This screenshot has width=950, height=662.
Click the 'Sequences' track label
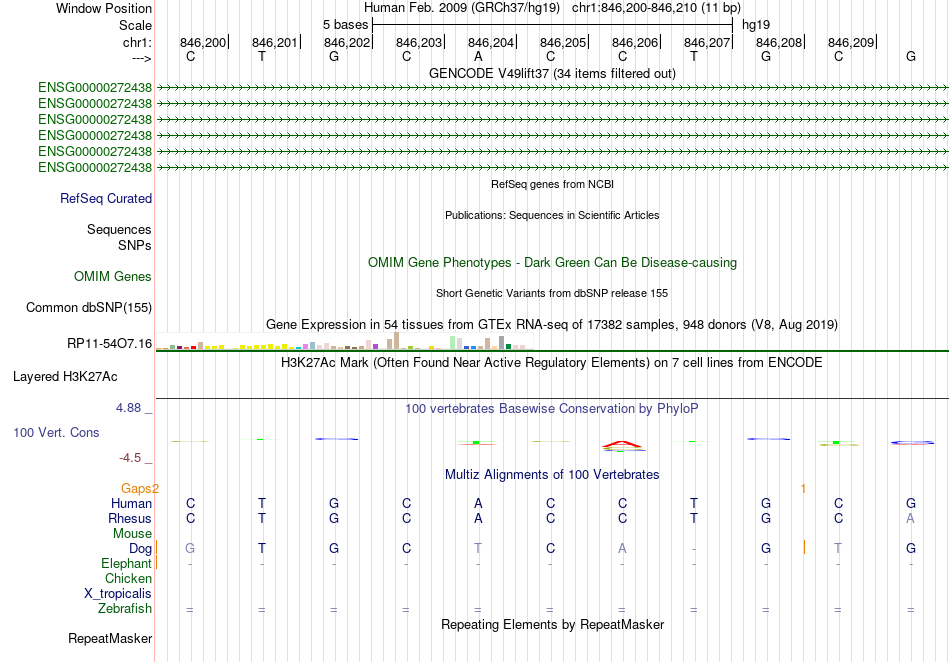(x=119, y=230)
